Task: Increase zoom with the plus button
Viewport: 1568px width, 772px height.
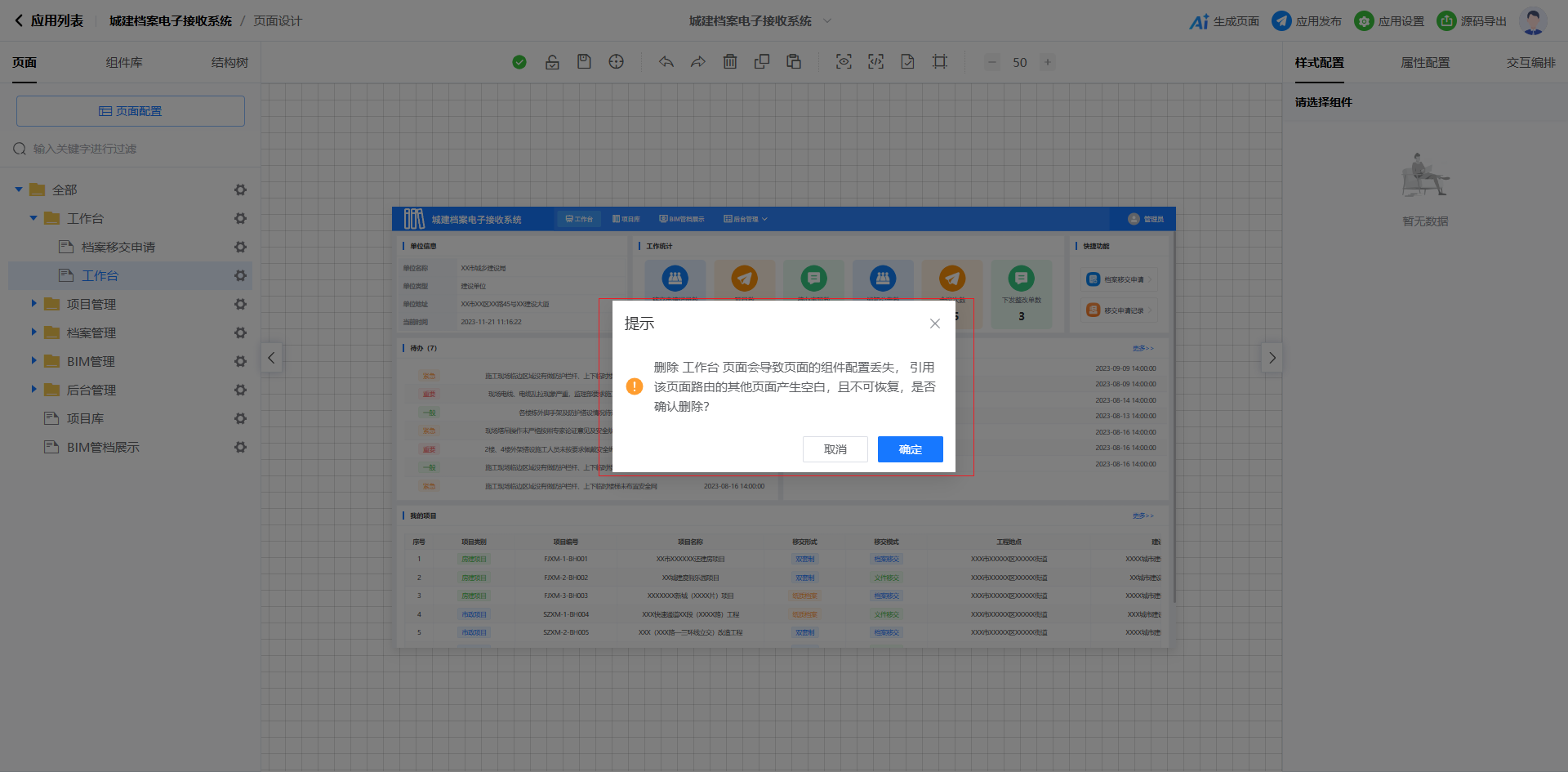Action: pos(1048,62)
